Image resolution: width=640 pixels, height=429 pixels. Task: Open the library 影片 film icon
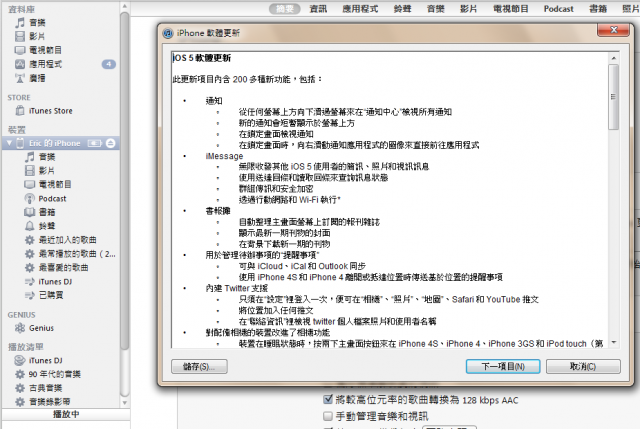point(20,36)
